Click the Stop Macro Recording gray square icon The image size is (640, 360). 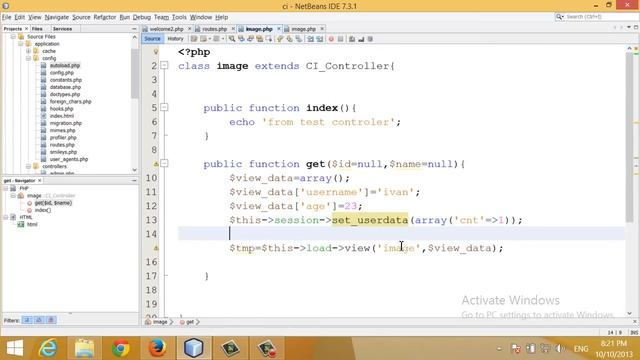point(340,39)
